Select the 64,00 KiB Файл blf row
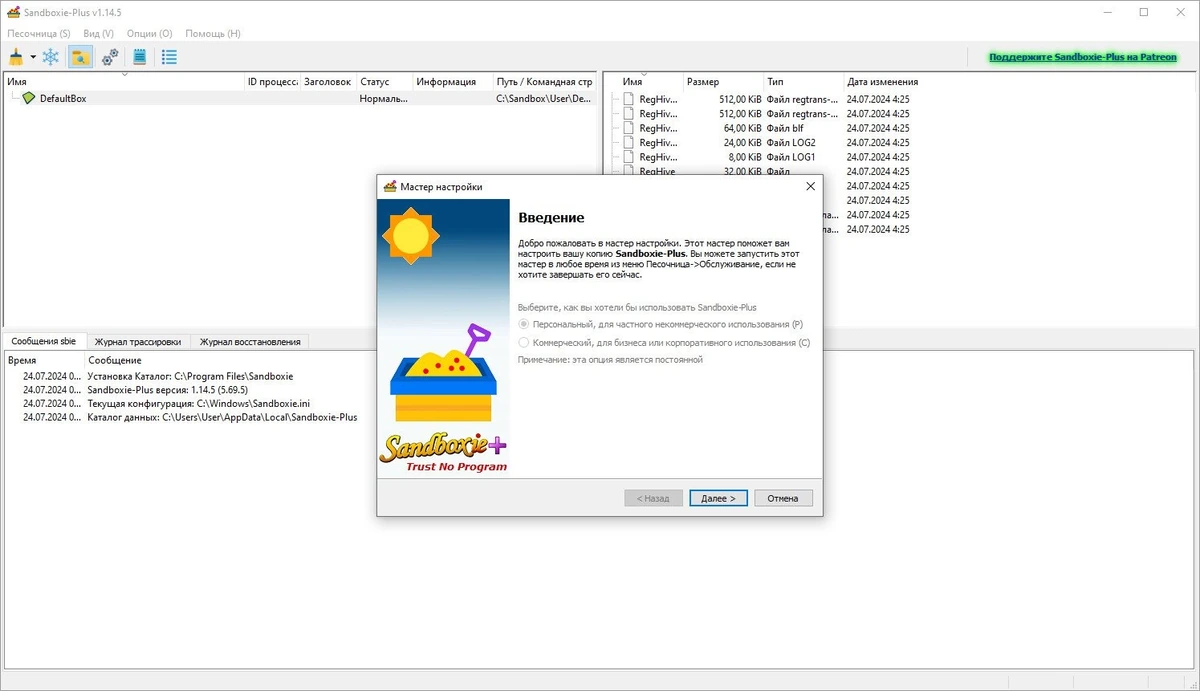The width and height of the screenshot is (1200, 691). tap(765, 128)
